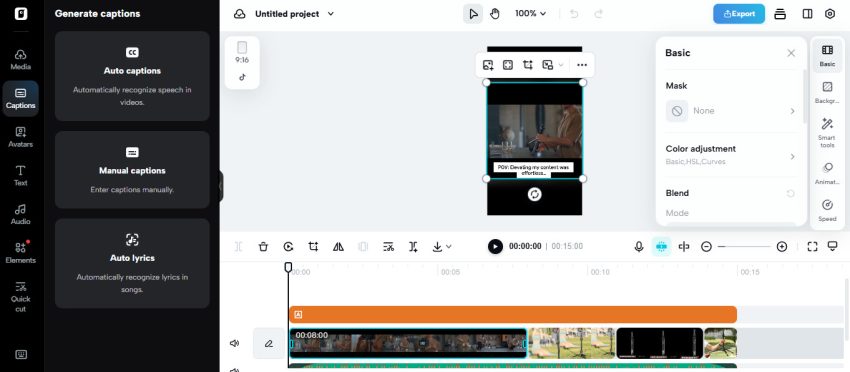
Task: Open the Animation tab in right panel
Action: pyautogui.click(x=827, y=173)
